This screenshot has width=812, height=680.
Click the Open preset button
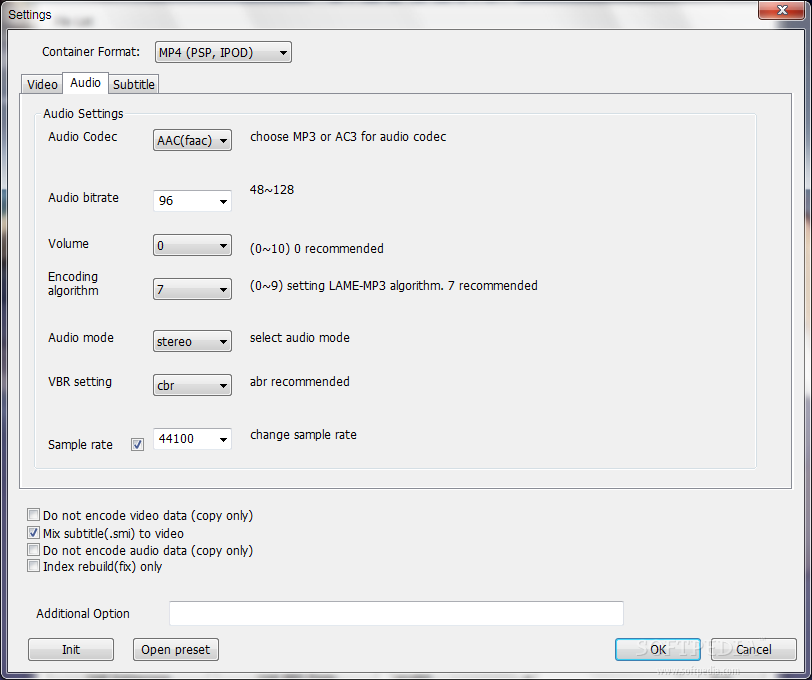(x=176, y=649)
